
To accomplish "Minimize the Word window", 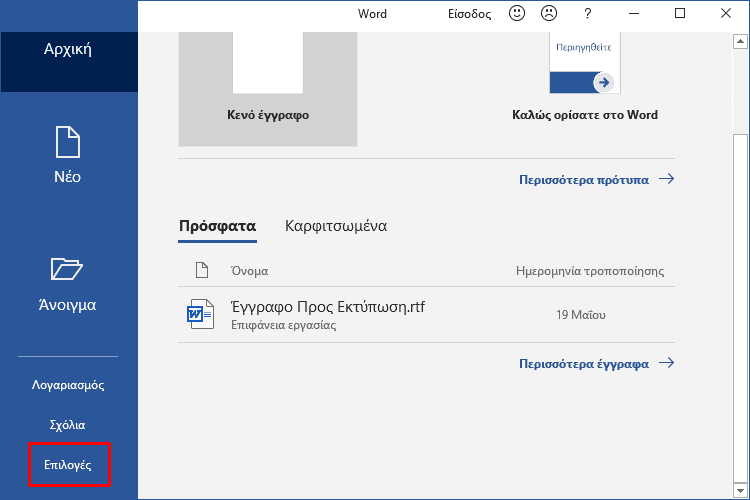I will click(634, 13).
